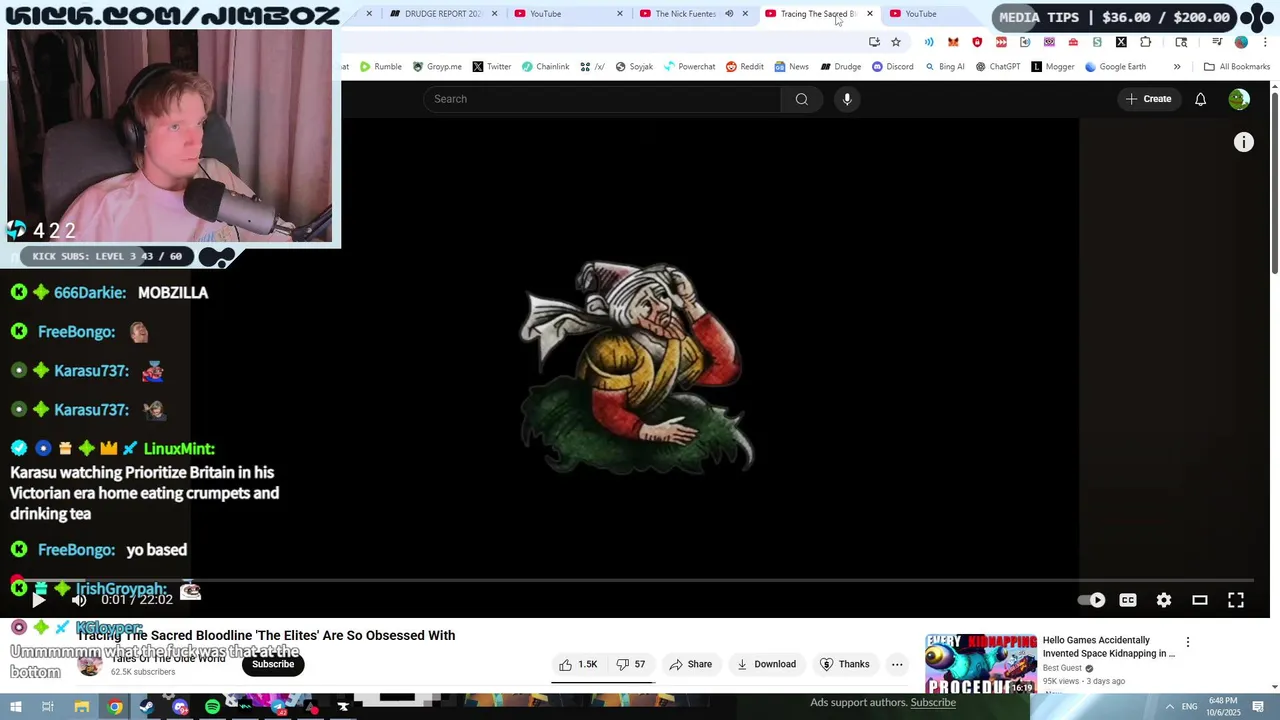This screenshot has width=1280, height=720.
Task: Click the Download button
Action: [767, 664]
